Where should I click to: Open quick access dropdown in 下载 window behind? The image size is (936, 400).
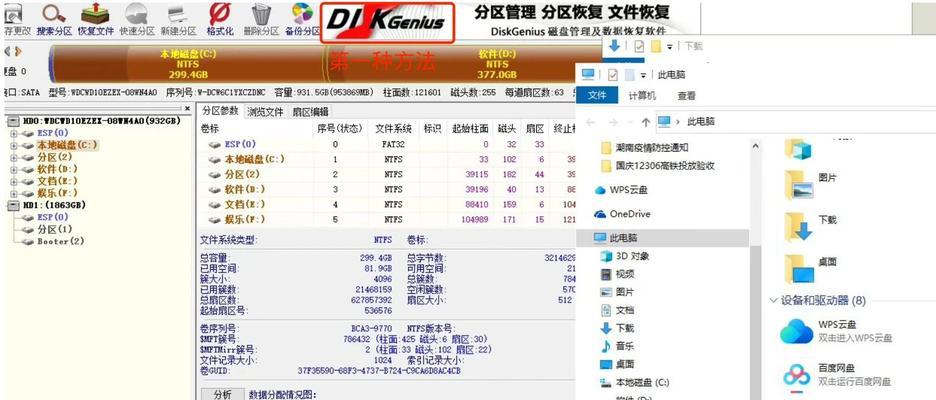click(x=670, y=47)
